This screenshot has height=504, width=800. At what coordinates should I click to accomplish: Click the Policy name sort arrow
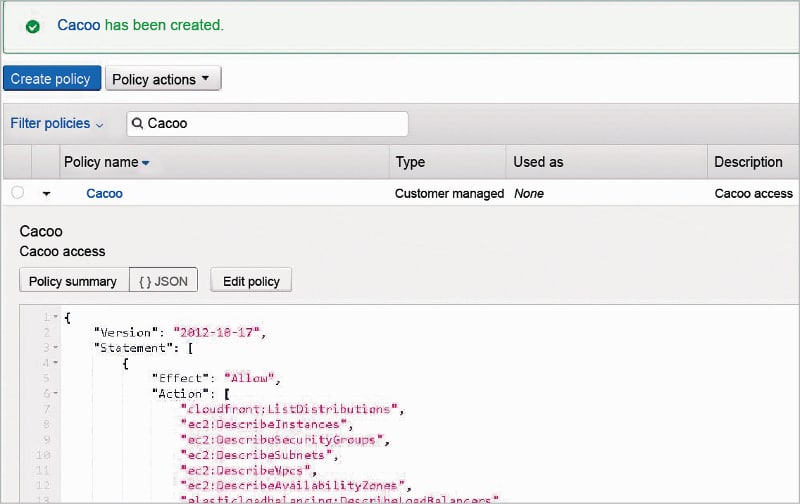point(146,163)
